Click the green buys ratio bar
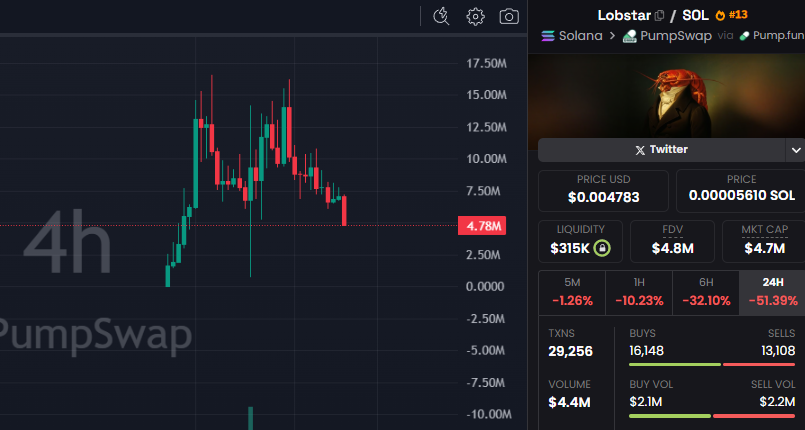This screenshot has height=430, width=805. tap(675, 364)
